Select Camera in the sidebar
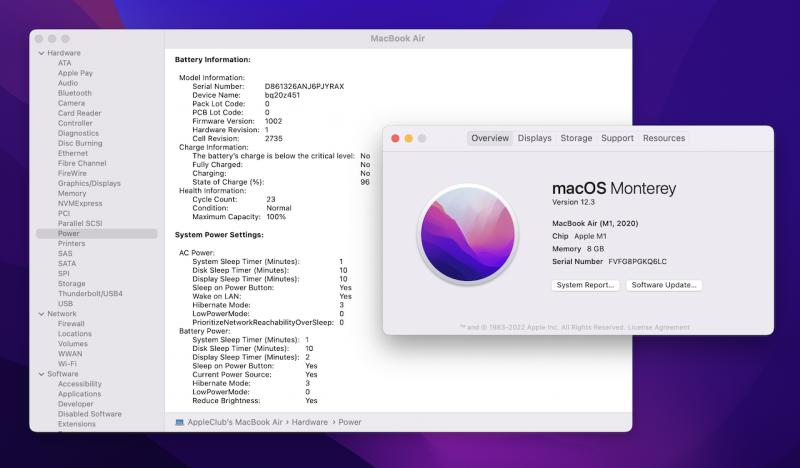 71,103
